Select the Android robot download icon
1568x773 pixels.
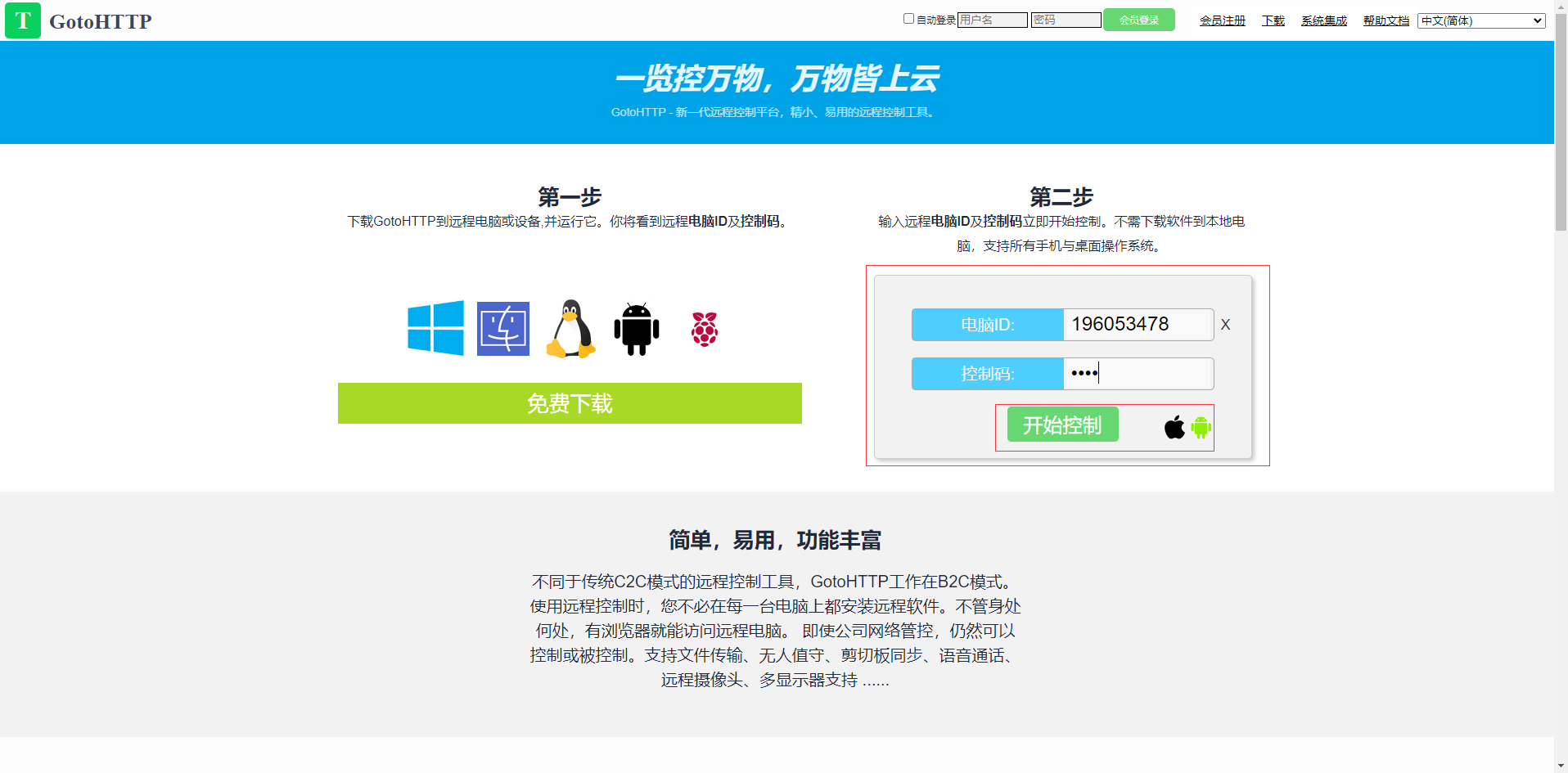(x=637, y=329)
